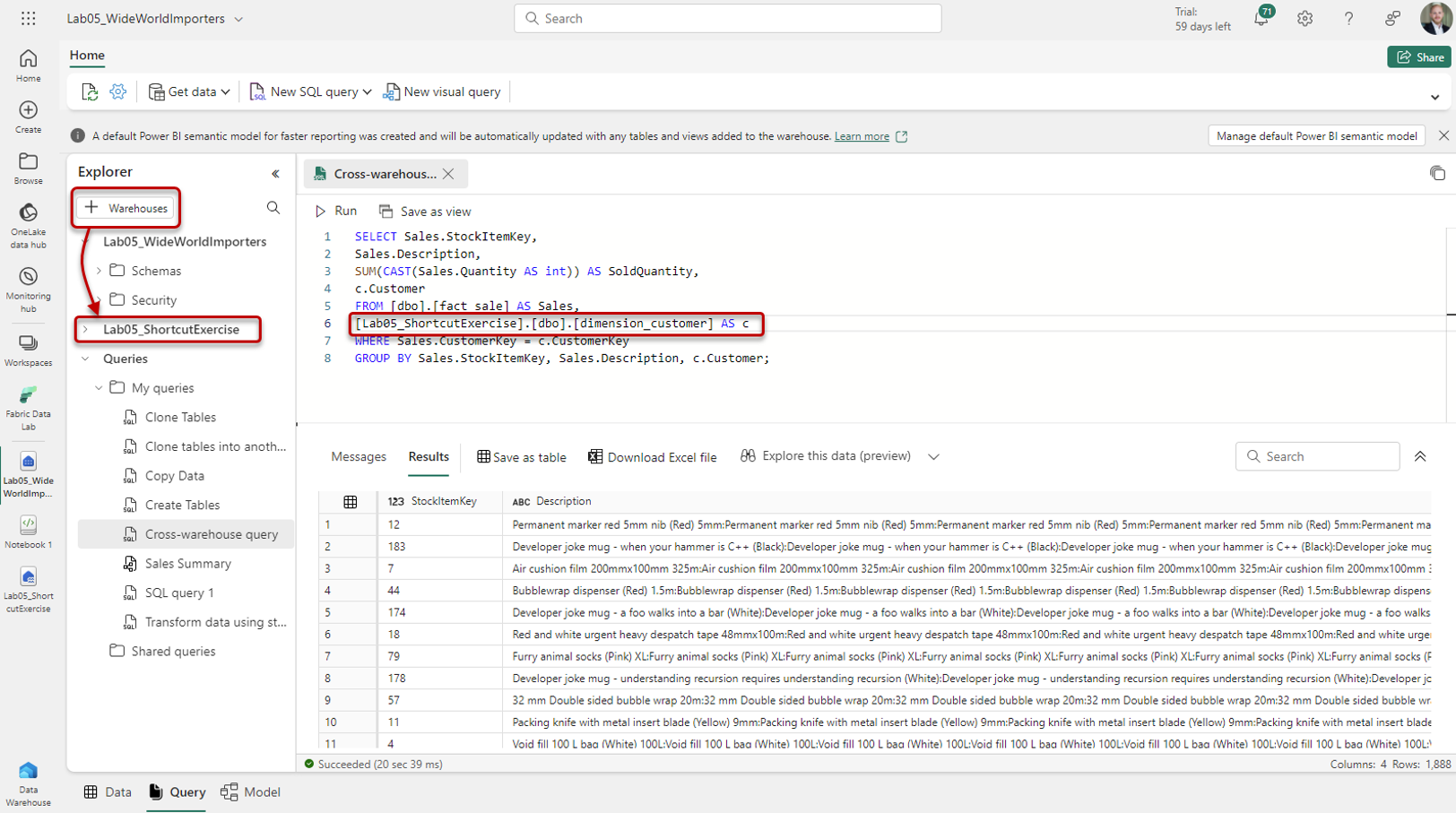The width and height of the screenshot is (1456, 813).
Task: Switch to Messages tab
Action: tap(359, 457)
